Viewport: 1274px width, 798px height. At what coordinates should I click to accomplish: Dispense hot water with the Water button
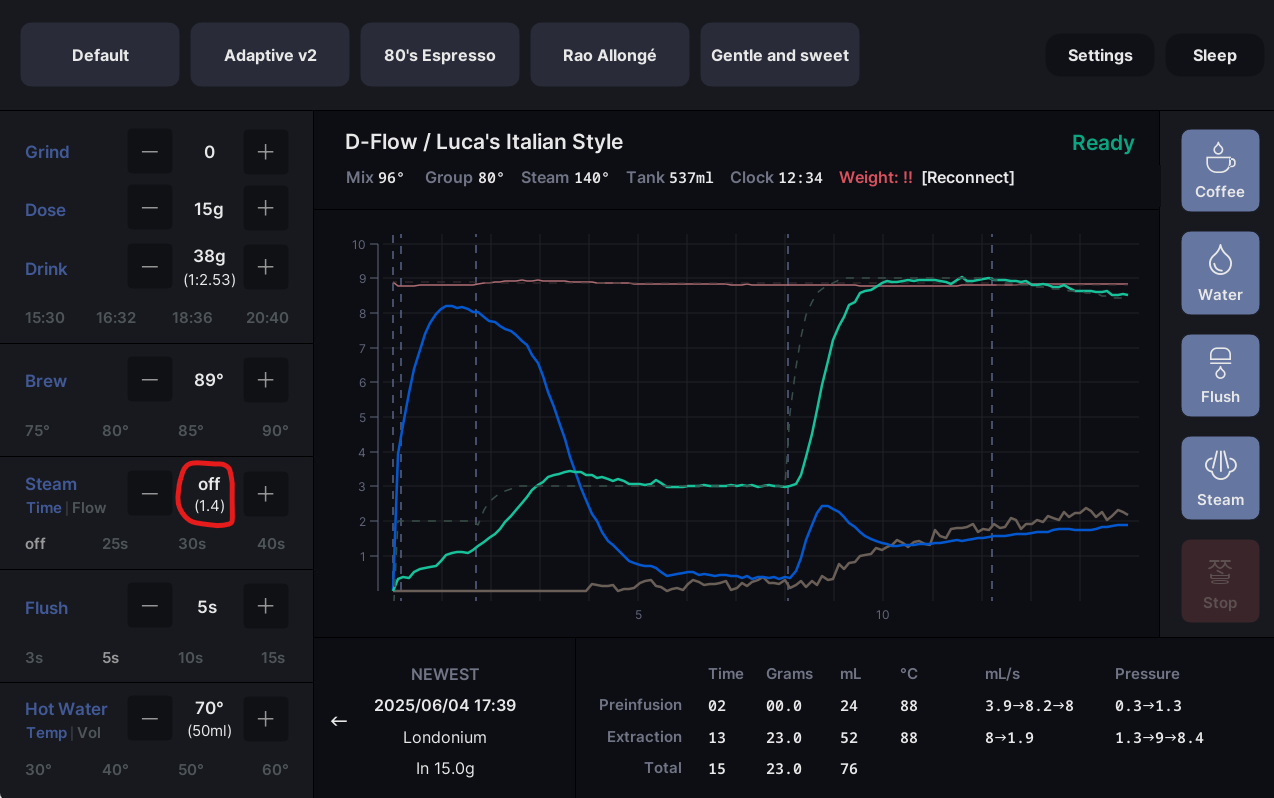point(1220,273)
